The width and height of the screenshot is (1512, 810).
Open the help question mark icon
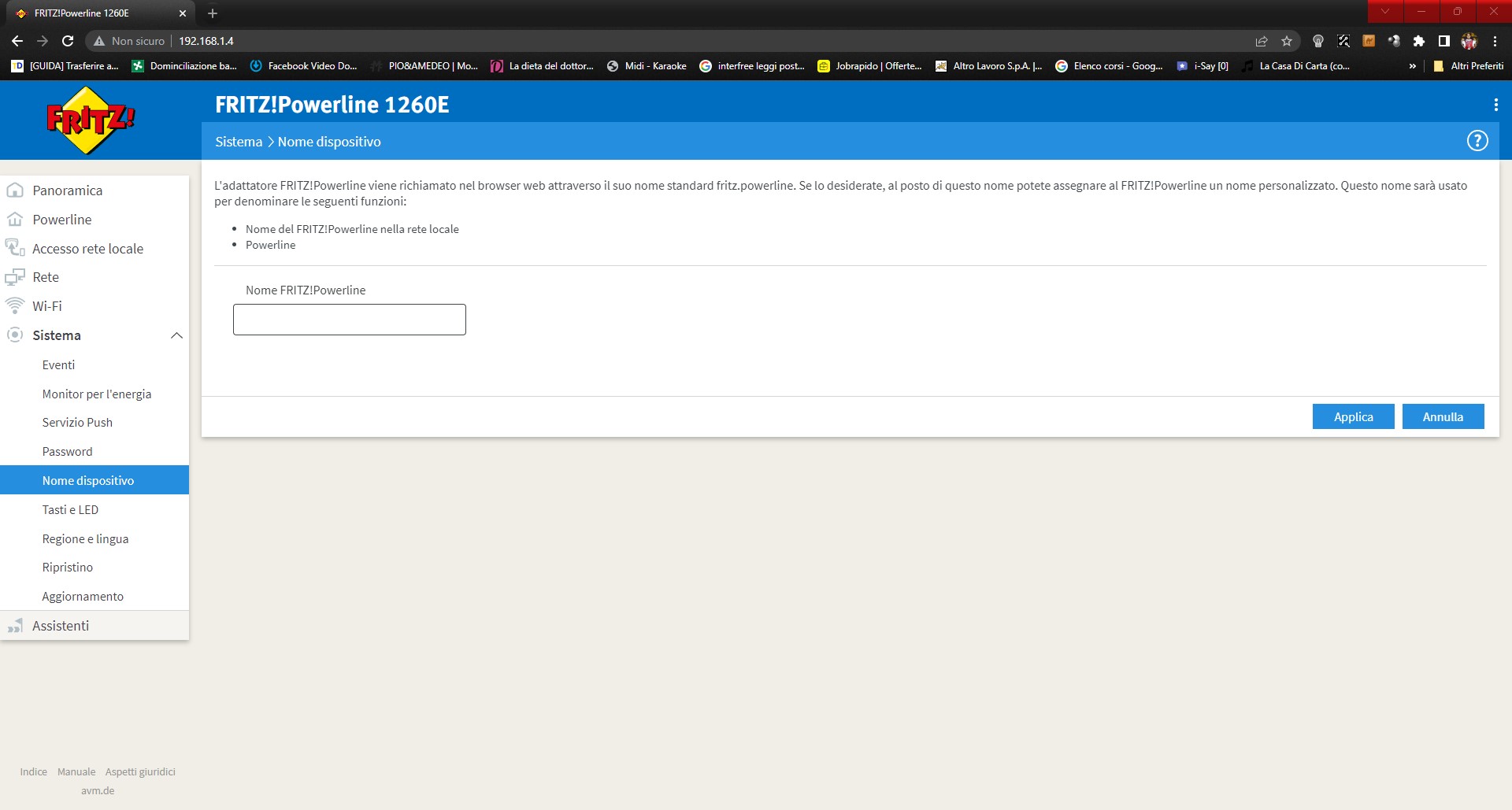click(1477, 141)
